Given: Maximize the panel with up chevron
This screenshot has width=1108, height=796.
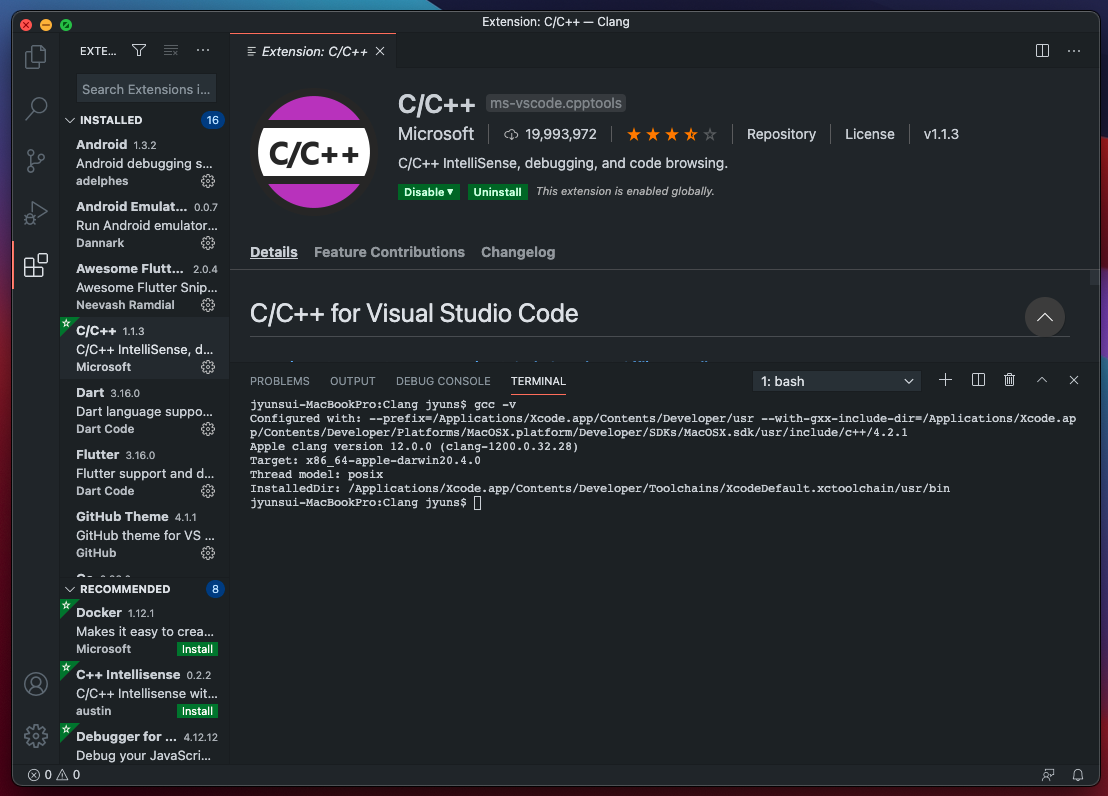Looking at the screenshot, I should pos(1042,380).
